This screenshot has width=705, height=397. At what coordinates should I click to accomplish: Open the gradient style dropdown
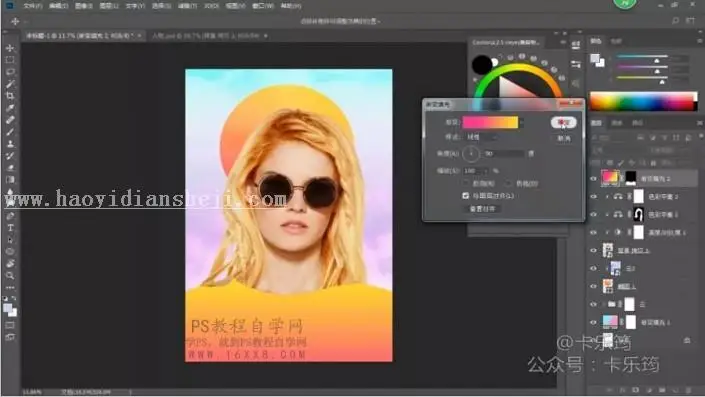(x=482, y=137)
